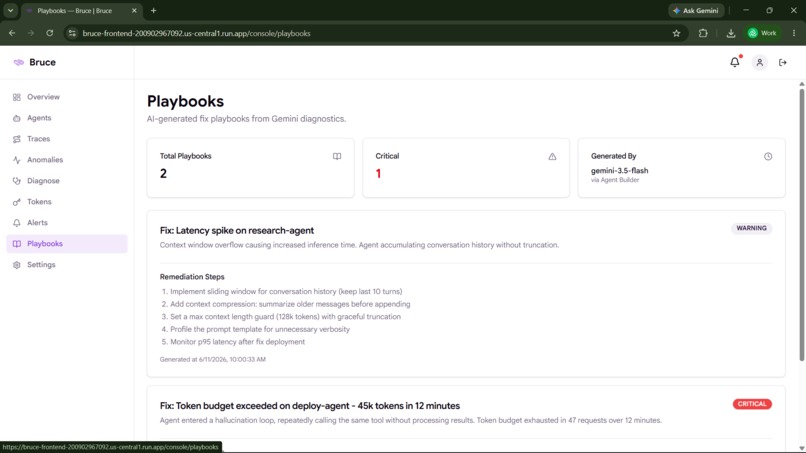Click the Bruce logo icon
The image size is (806, 453).
pyautogui.click(x=19, y=62)
